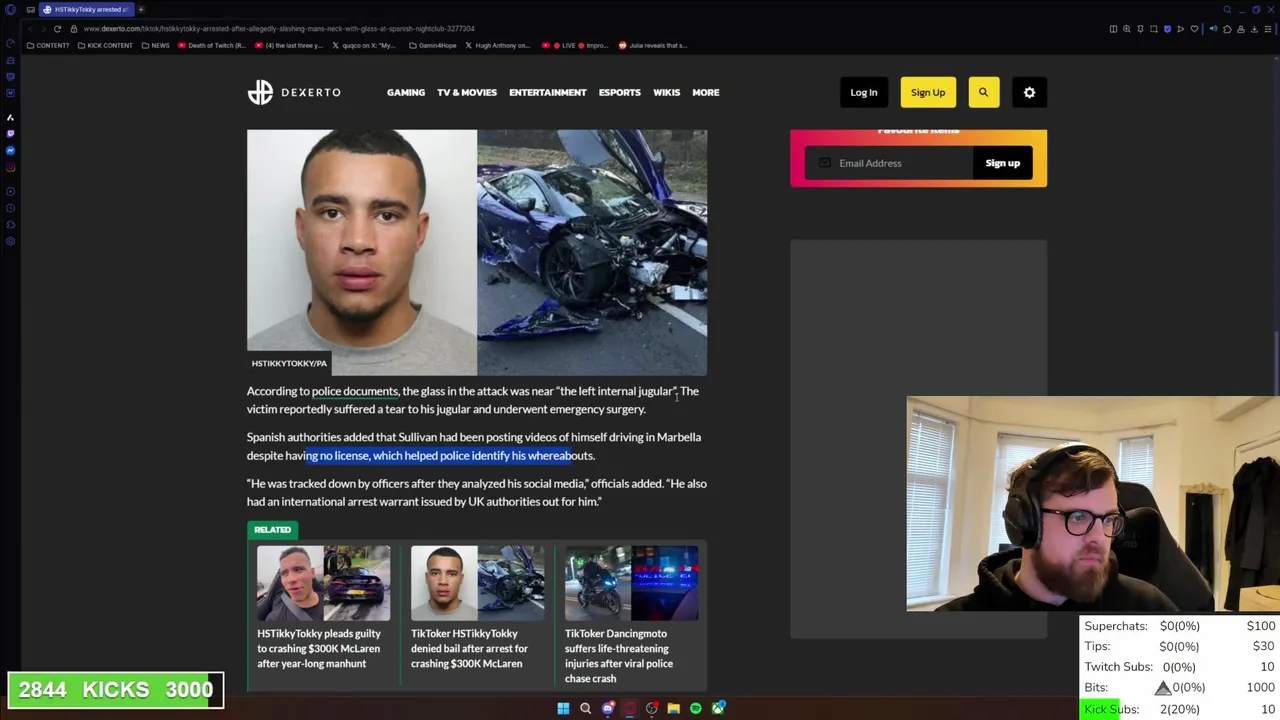This screenshot has width=1280, height=720.
Task: Open Windows taskbar search magnifier
Action: [x=585, y=709]
